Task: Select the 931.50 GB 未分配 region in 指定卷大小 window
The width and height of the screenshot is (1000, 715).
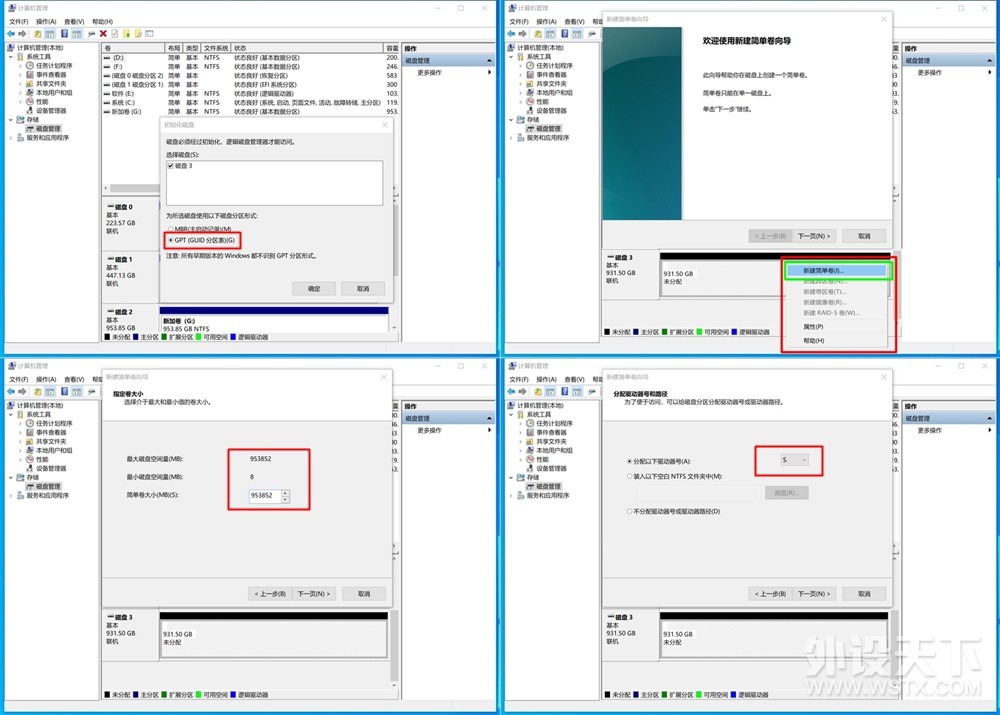Action: (274, 638)
